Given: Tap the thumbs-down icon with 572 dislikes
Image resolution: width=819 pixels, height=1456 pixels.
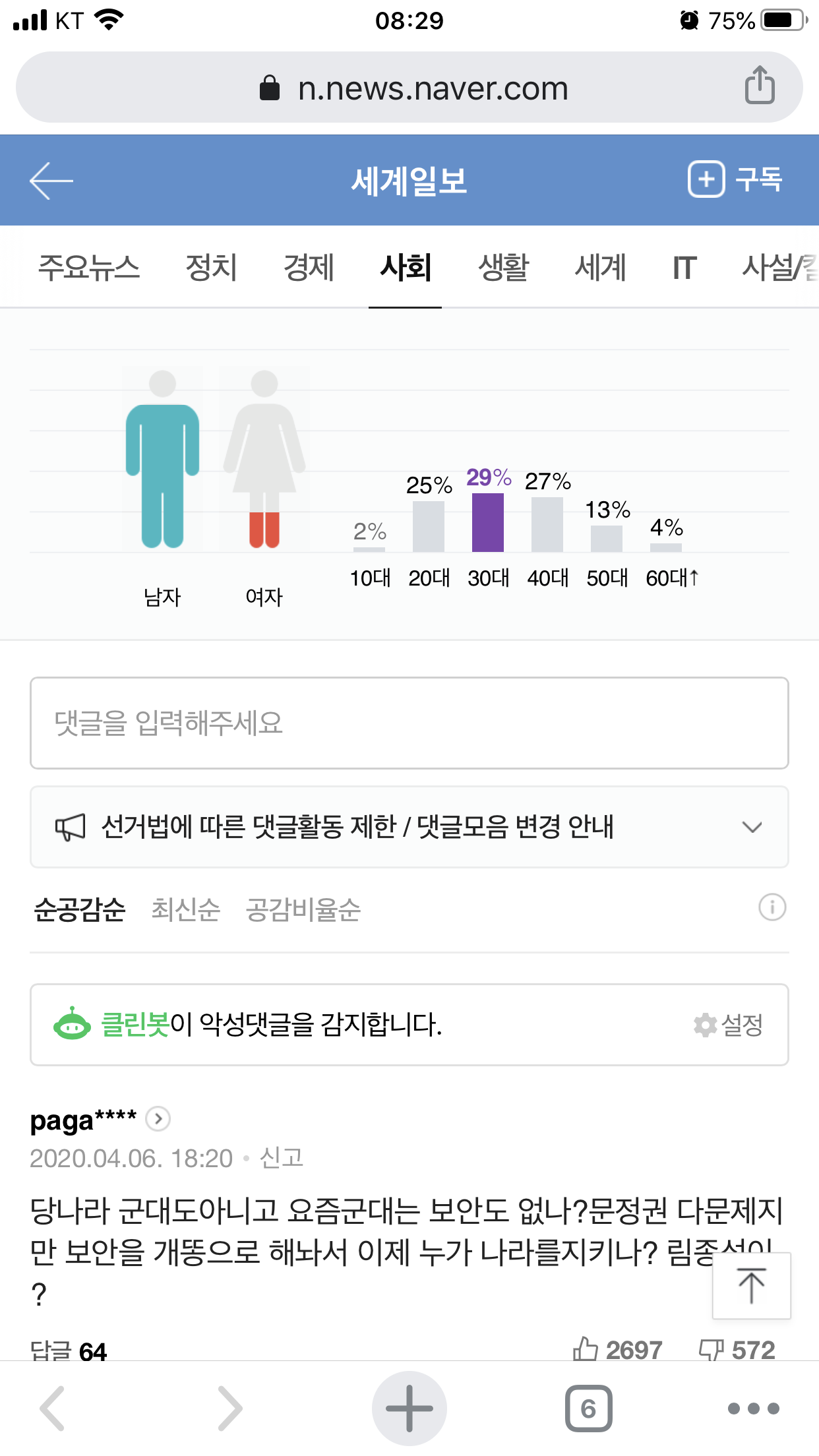Looking at the screenshot, I should click(711, 1349).
